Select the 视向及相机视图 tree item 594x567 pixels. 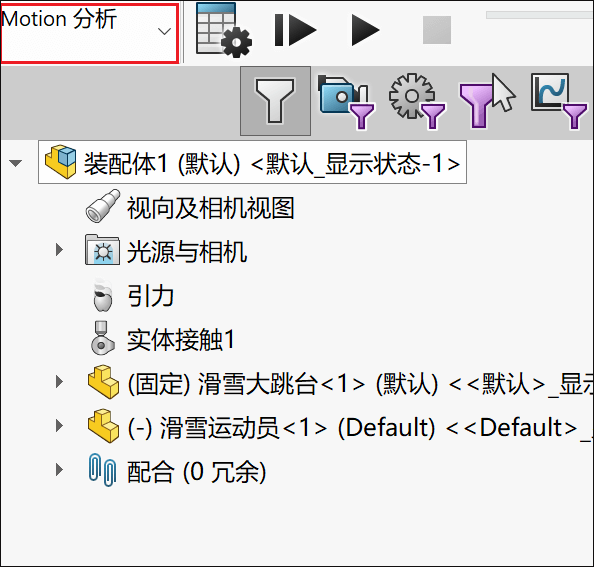click(210, 208)
